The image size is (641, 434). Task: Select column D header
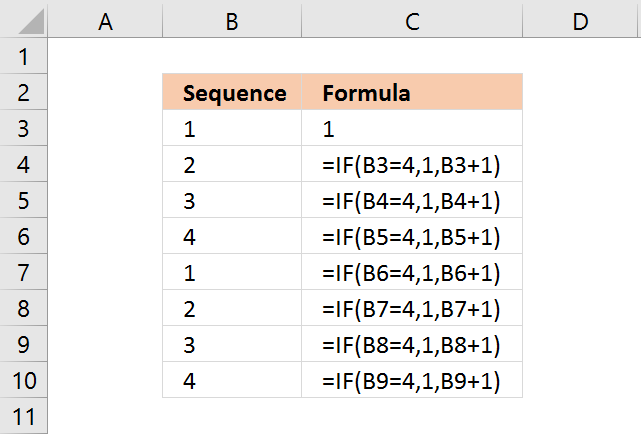coord(581,21)
